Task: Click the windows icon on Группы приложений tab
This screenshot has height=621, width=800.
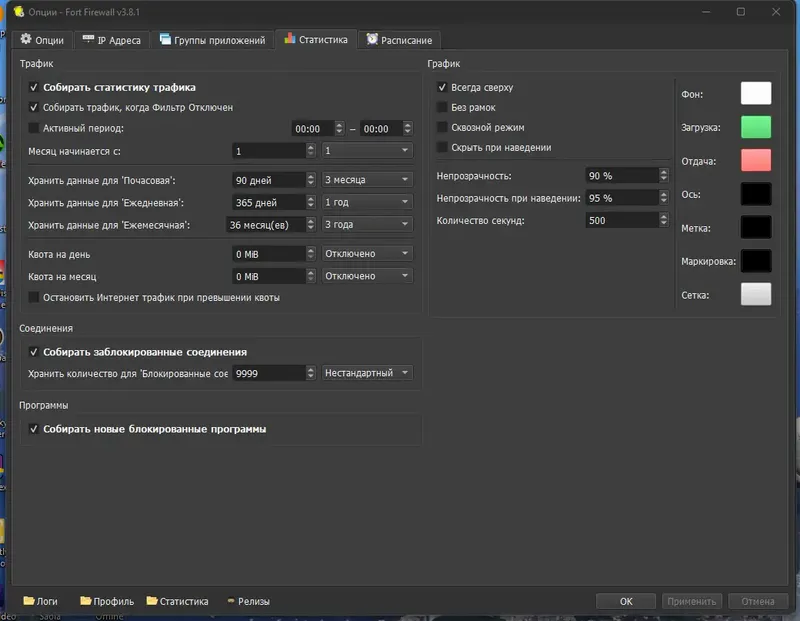Action: point(165,39)
